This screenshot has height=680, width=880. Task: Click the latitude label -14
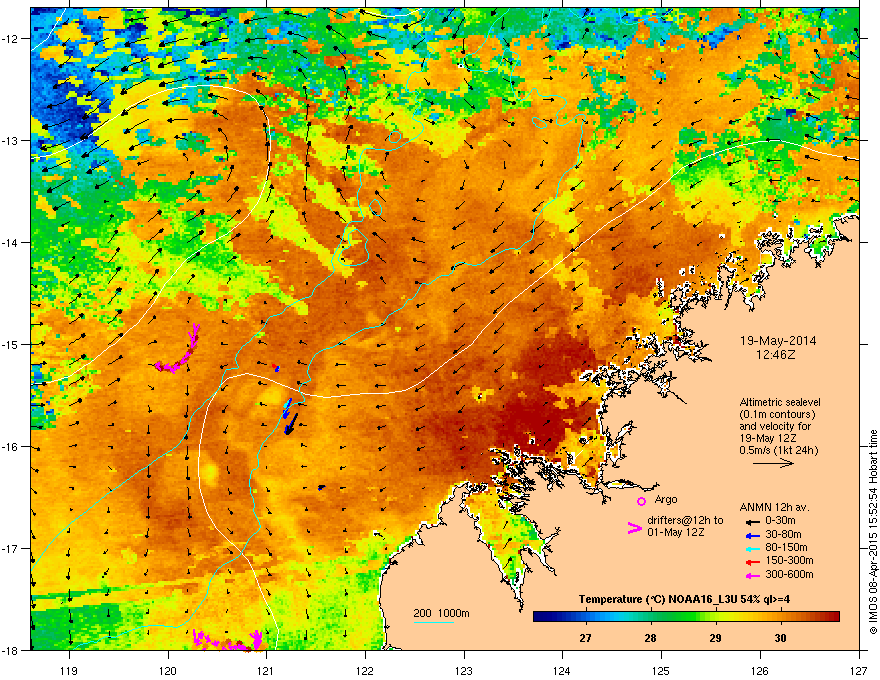point(10,242)
